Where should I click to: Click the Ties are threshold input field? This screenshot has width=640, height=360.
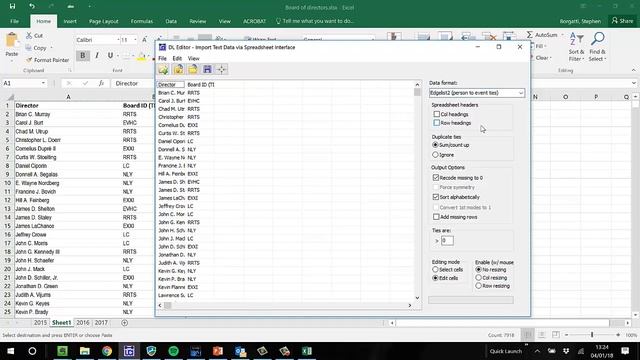coord(447,240)
